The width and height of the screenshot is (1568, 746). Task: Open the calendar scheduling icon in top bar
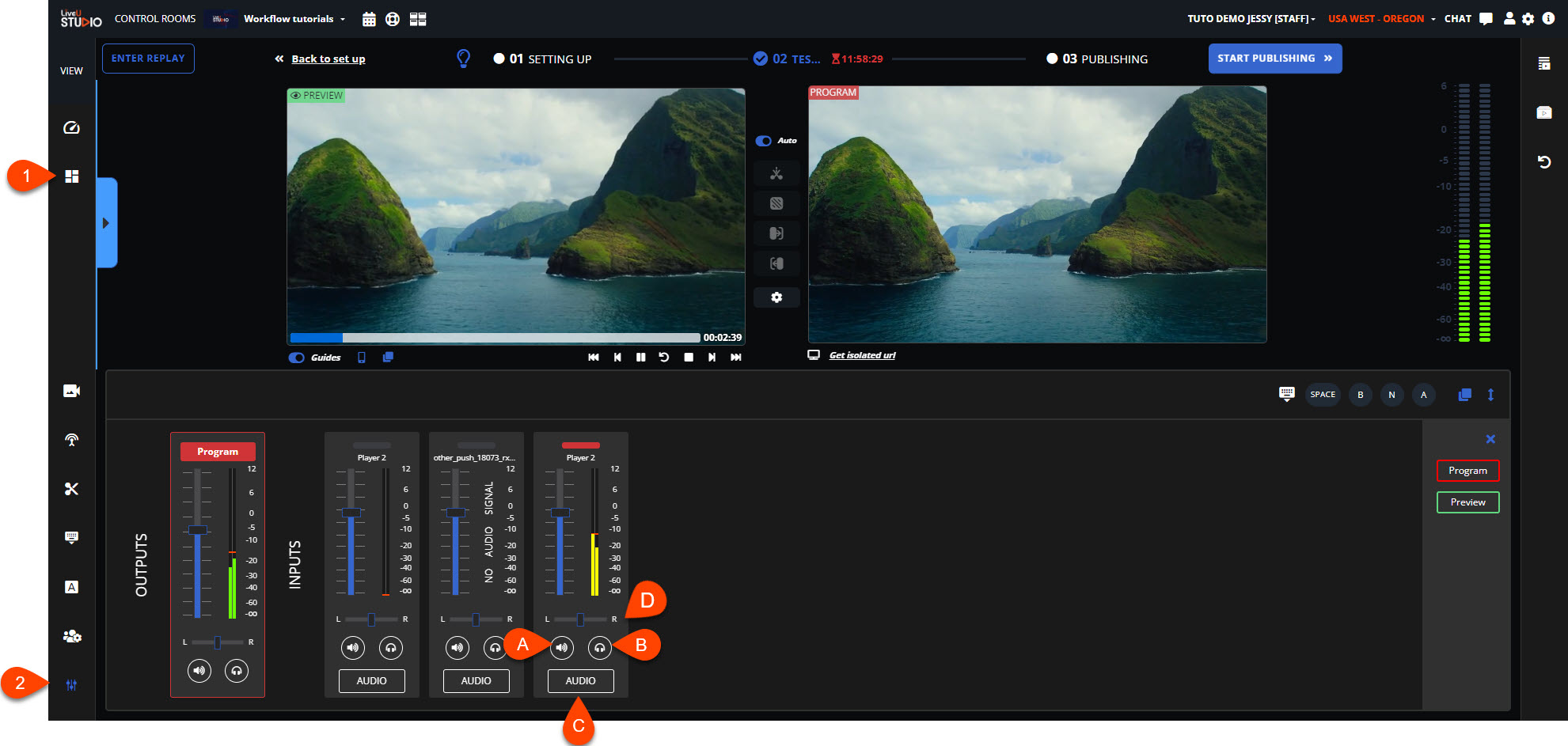[x=369, y=19]
